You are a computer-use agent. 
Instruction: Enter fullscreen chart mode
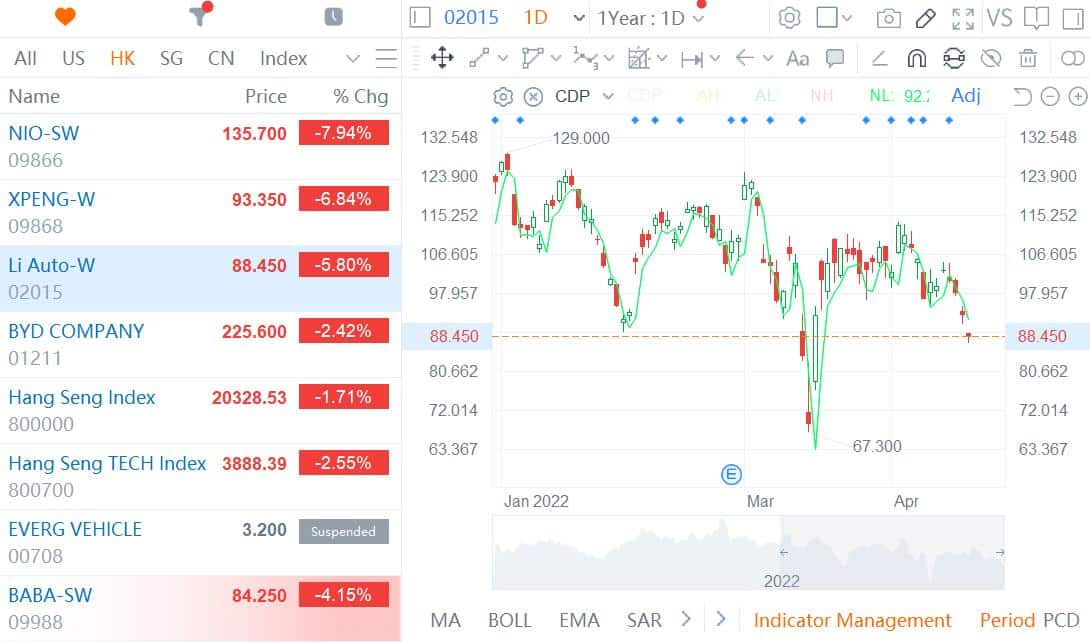pyautogui.click(x=963, y=18)
